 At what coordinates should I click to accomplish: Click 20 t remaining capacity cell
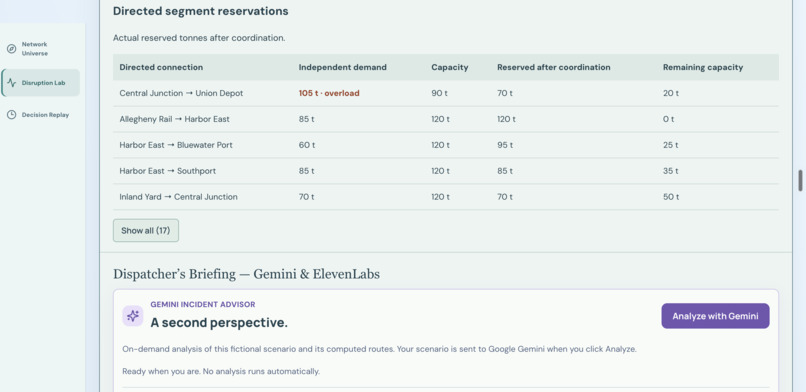click(671, 94)
